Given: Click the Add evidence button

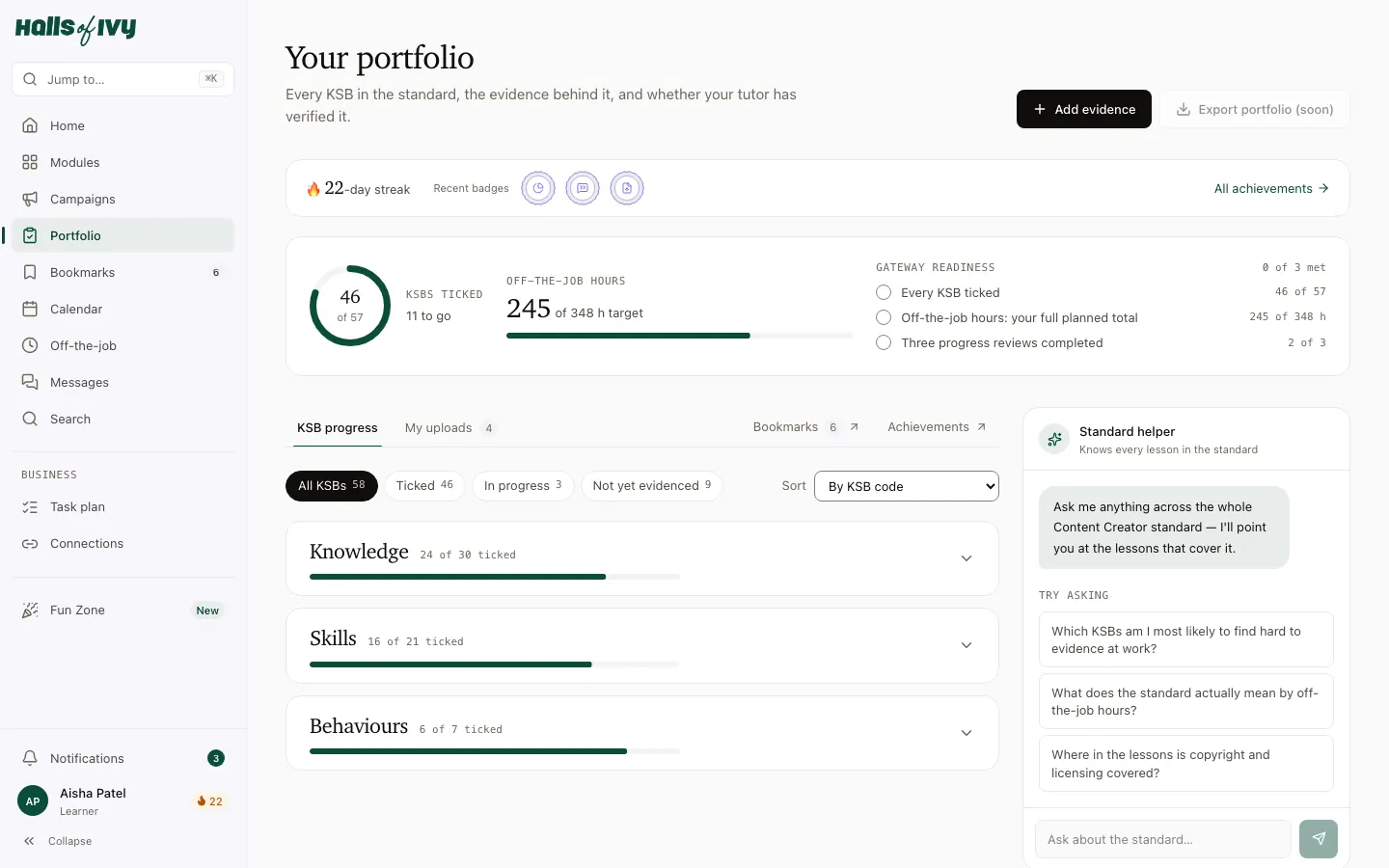Looking at the screenshot, I should click(x=1084, y=109).
